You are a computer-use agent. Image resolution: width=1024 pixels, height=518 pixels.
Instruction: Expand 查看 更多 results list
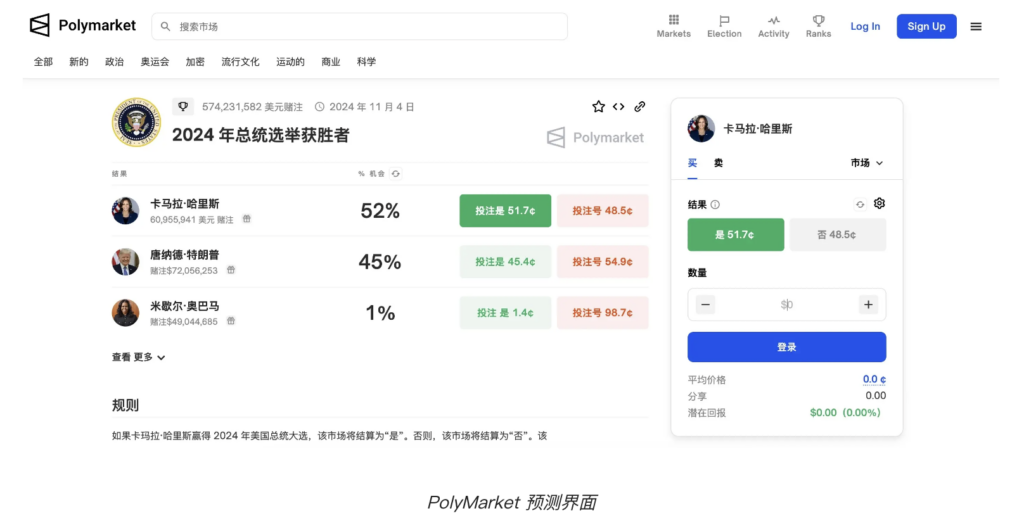tap(138, 357)
